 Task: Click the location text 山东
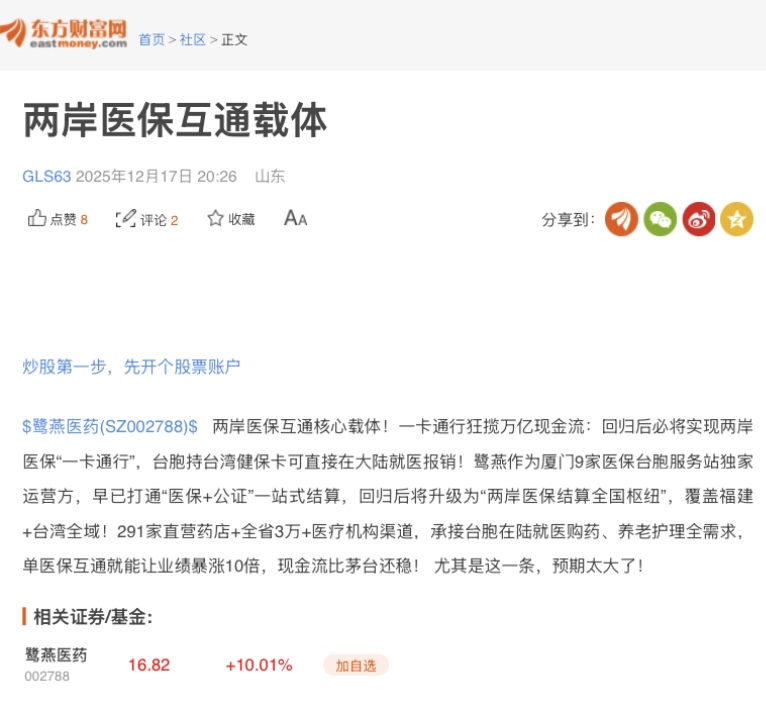[270, 176]
